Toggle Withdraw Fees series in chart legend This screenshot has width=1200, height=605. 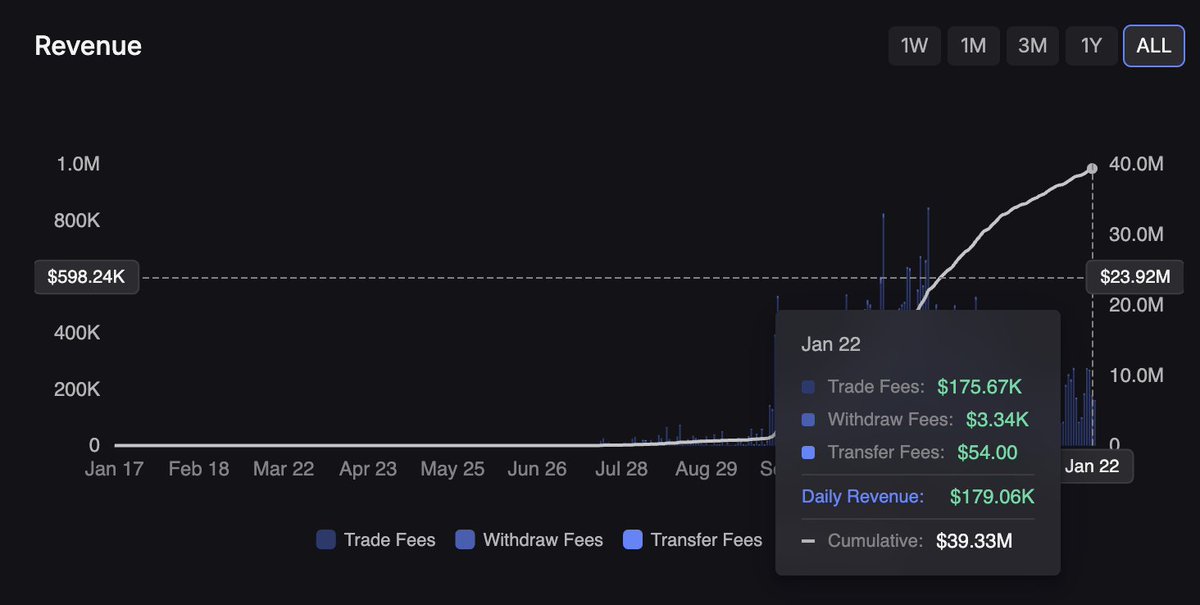coord(529,540)
